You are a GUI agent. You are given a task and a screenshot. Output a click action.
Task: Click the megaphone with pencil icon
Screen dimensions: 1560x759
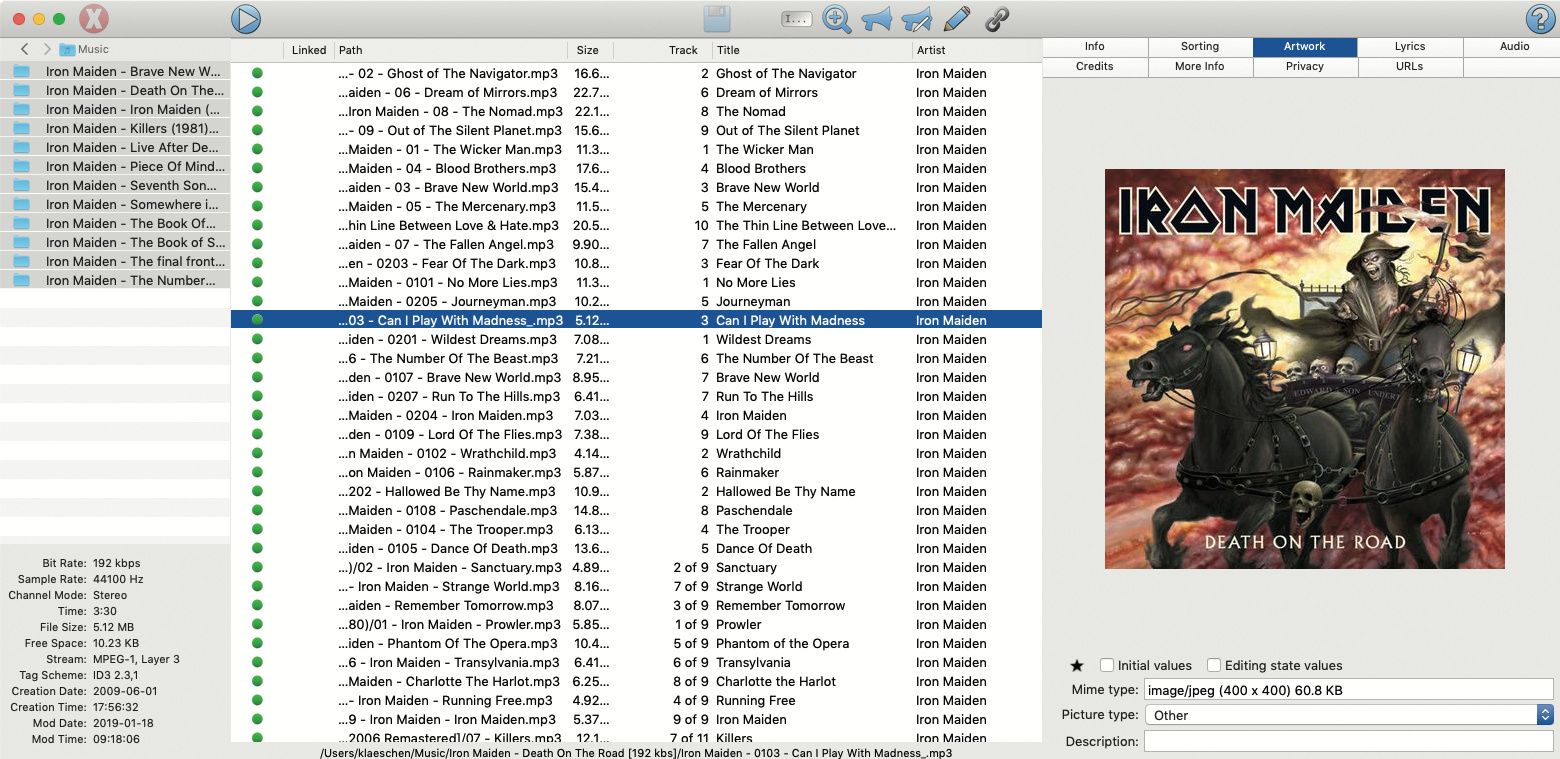pyautogui.click(x=916, y=19)
